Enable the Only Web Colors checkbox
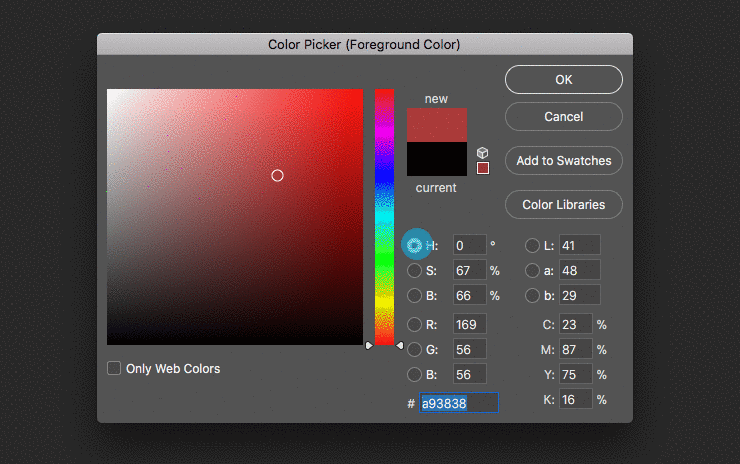Image resolution: width=740 pixels, height=464 pixels. point(114,368)
